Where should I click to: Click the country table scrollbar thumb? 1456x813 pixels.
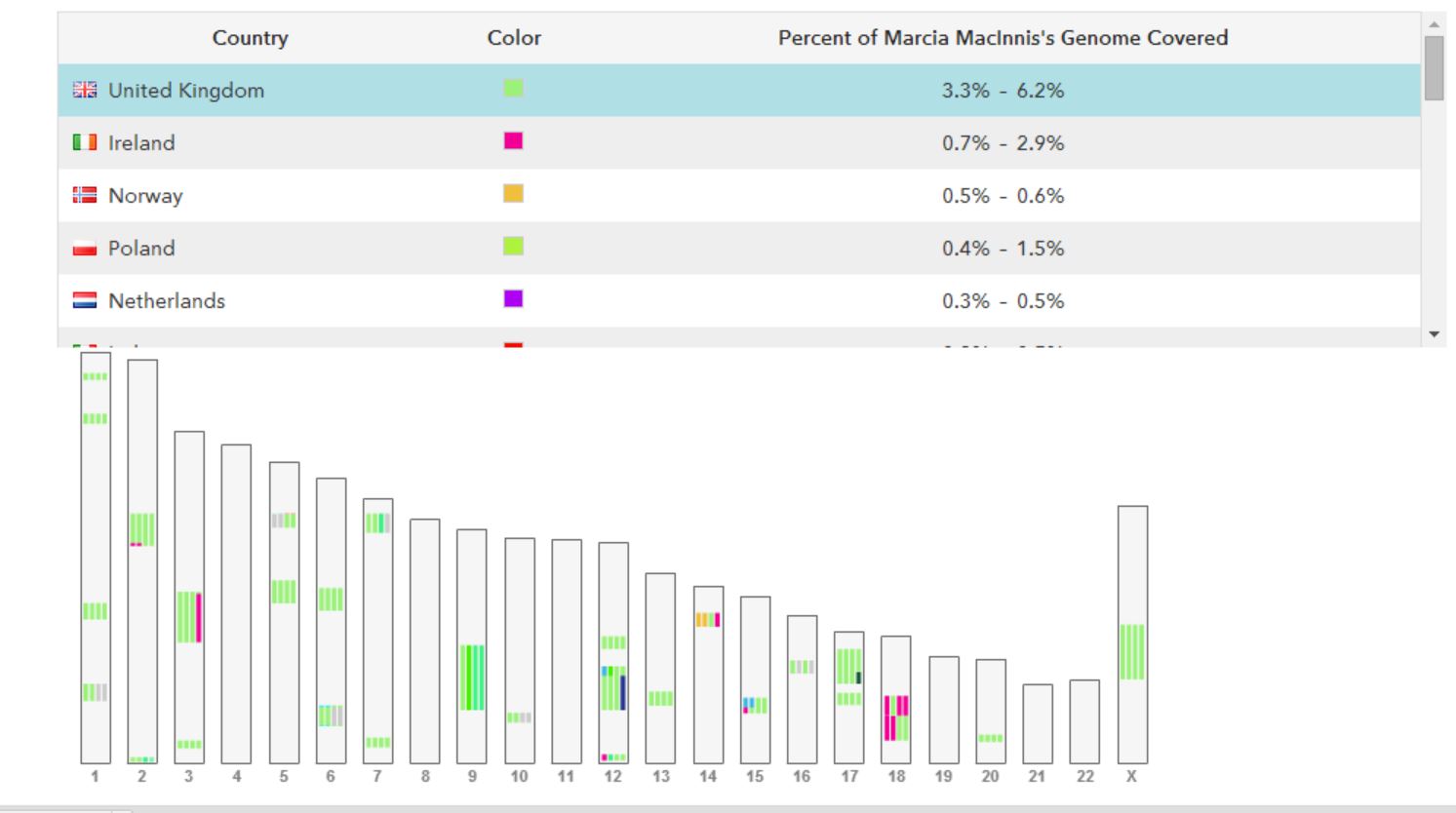click(1434, 68)
